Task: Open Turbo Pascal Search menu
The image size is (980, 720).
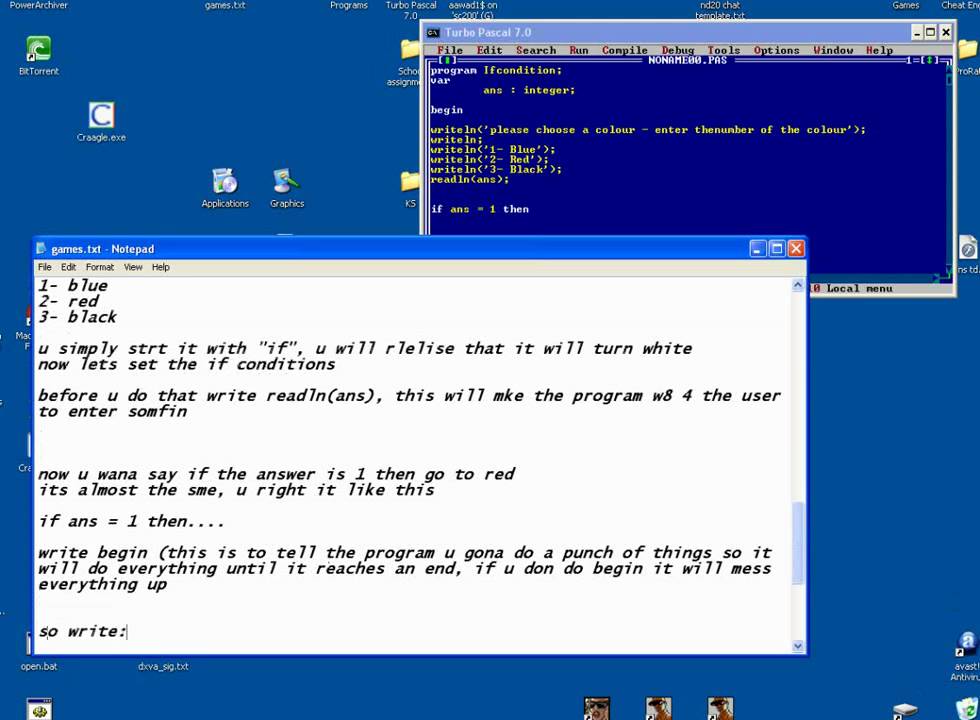Action: [536, 50]
